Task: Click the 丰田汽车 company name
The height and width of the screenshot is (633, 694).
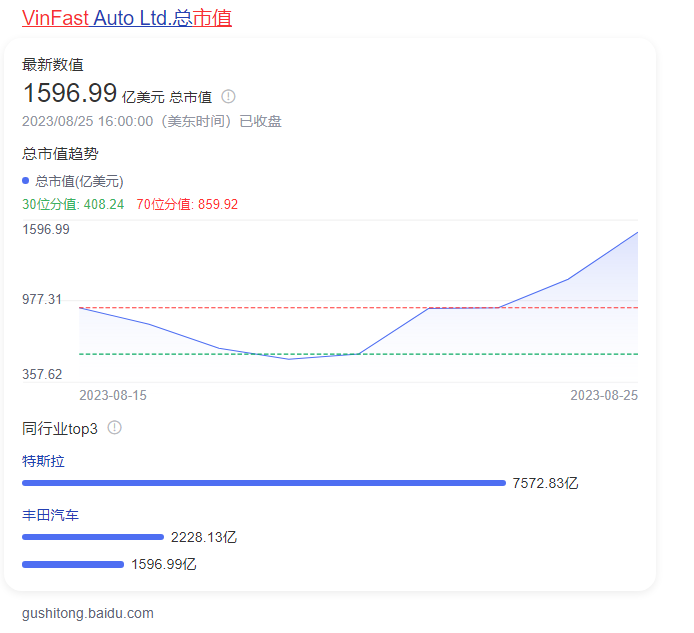Action: coord(50,515)
